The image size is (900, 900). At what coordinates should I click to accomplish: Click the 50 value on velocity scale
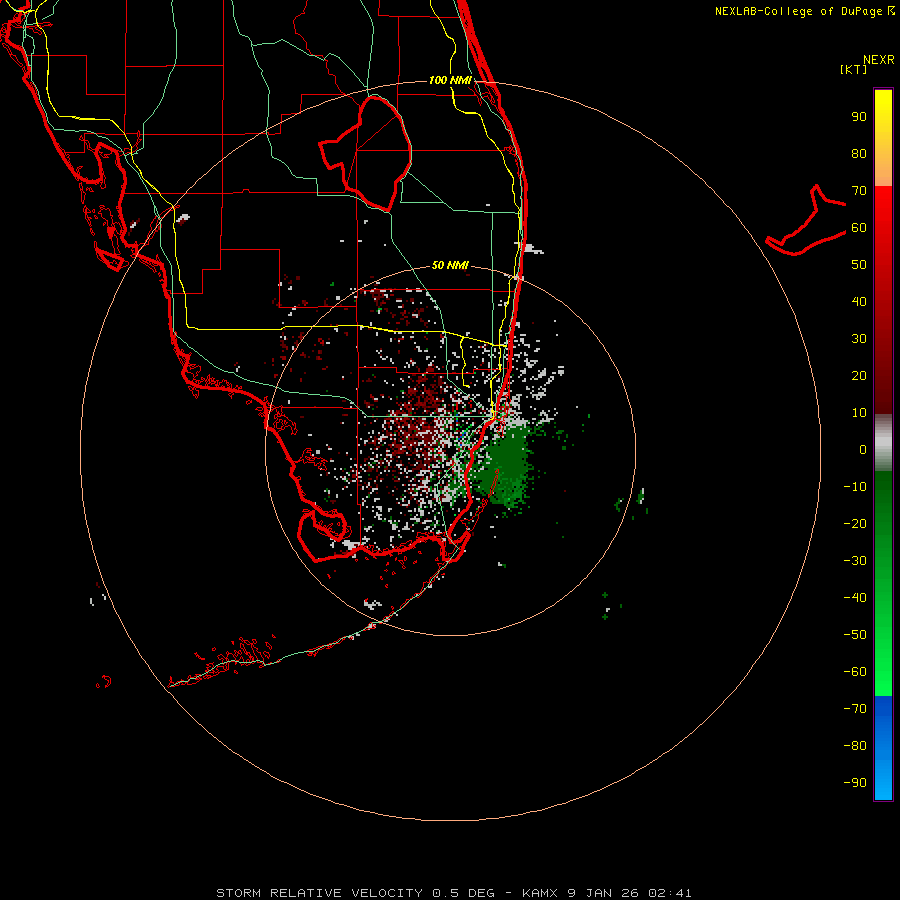pyautogui.click(x=859, y=265)
